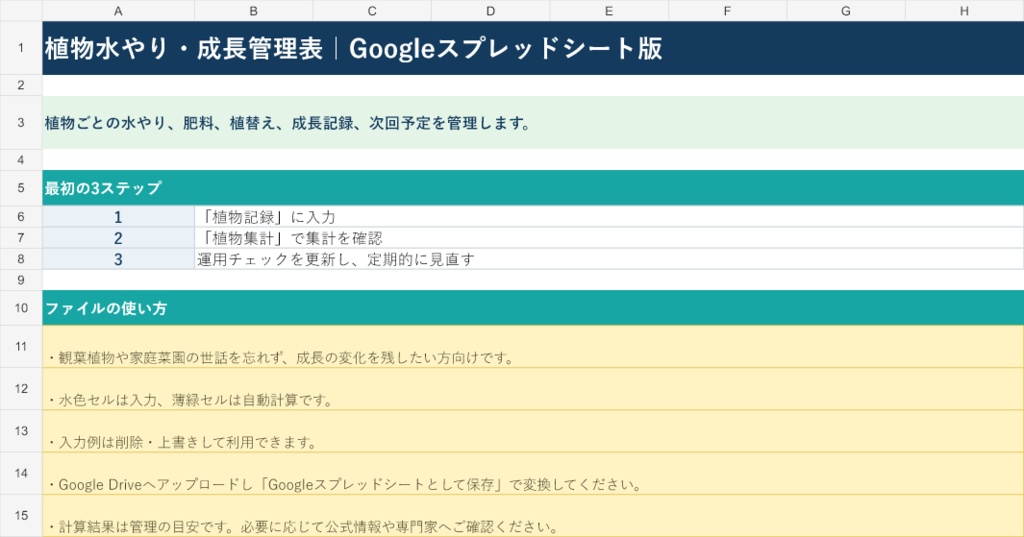1024x537 pixels.
Task: Select column B header
Action: point(253,10)
